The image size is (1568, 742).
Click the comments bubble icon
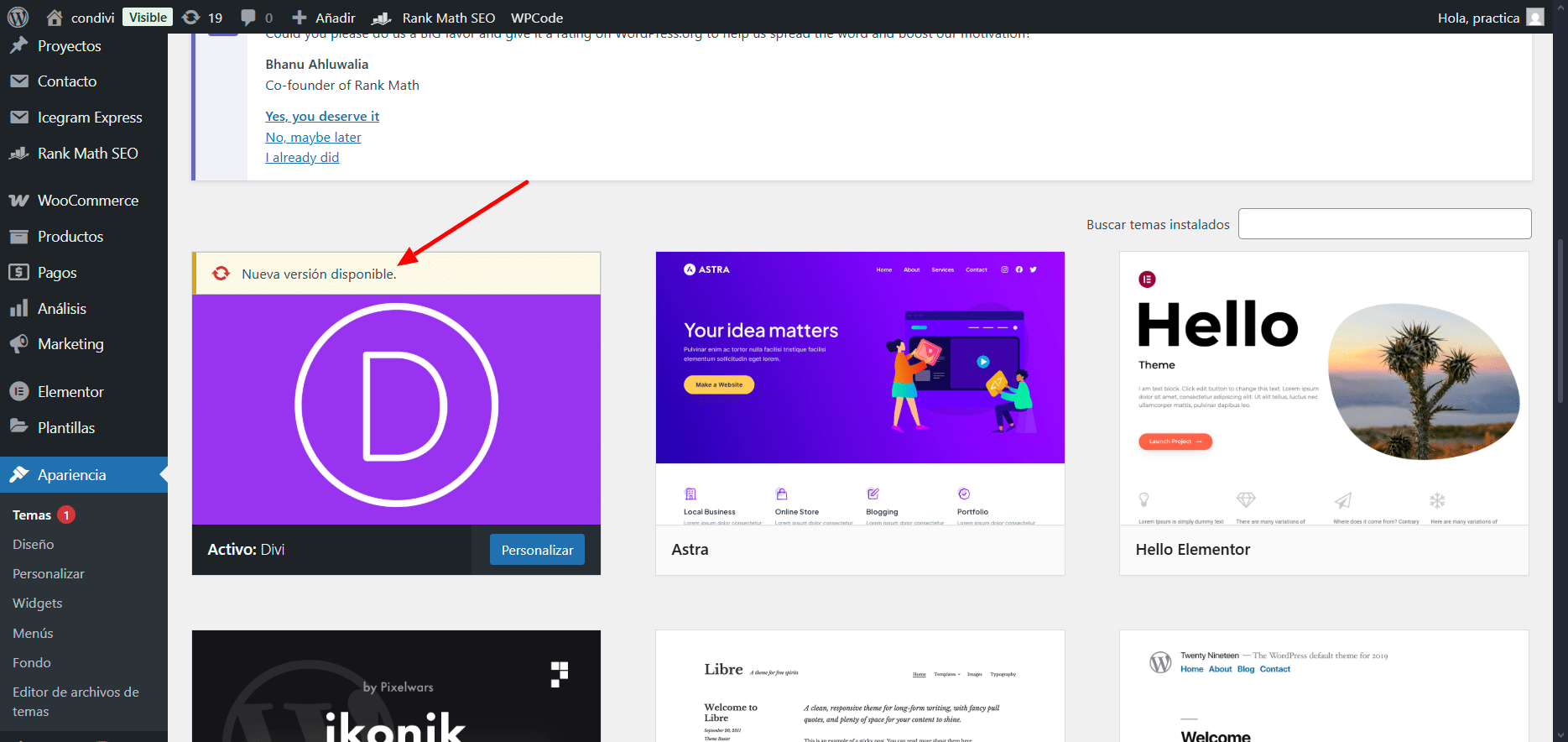(256, 18)
